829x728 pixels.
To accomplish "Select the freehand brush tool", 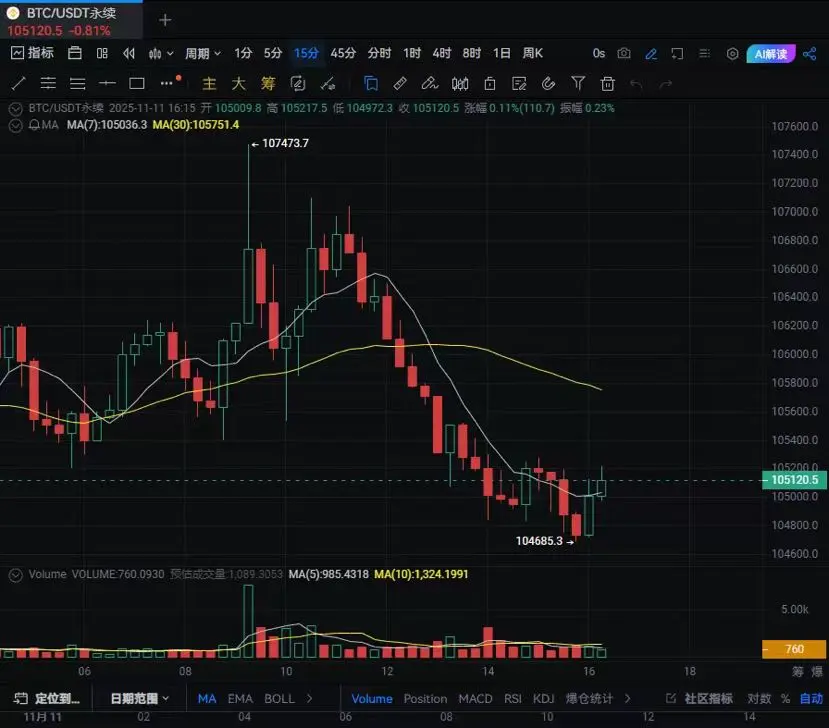I will 429,84.
